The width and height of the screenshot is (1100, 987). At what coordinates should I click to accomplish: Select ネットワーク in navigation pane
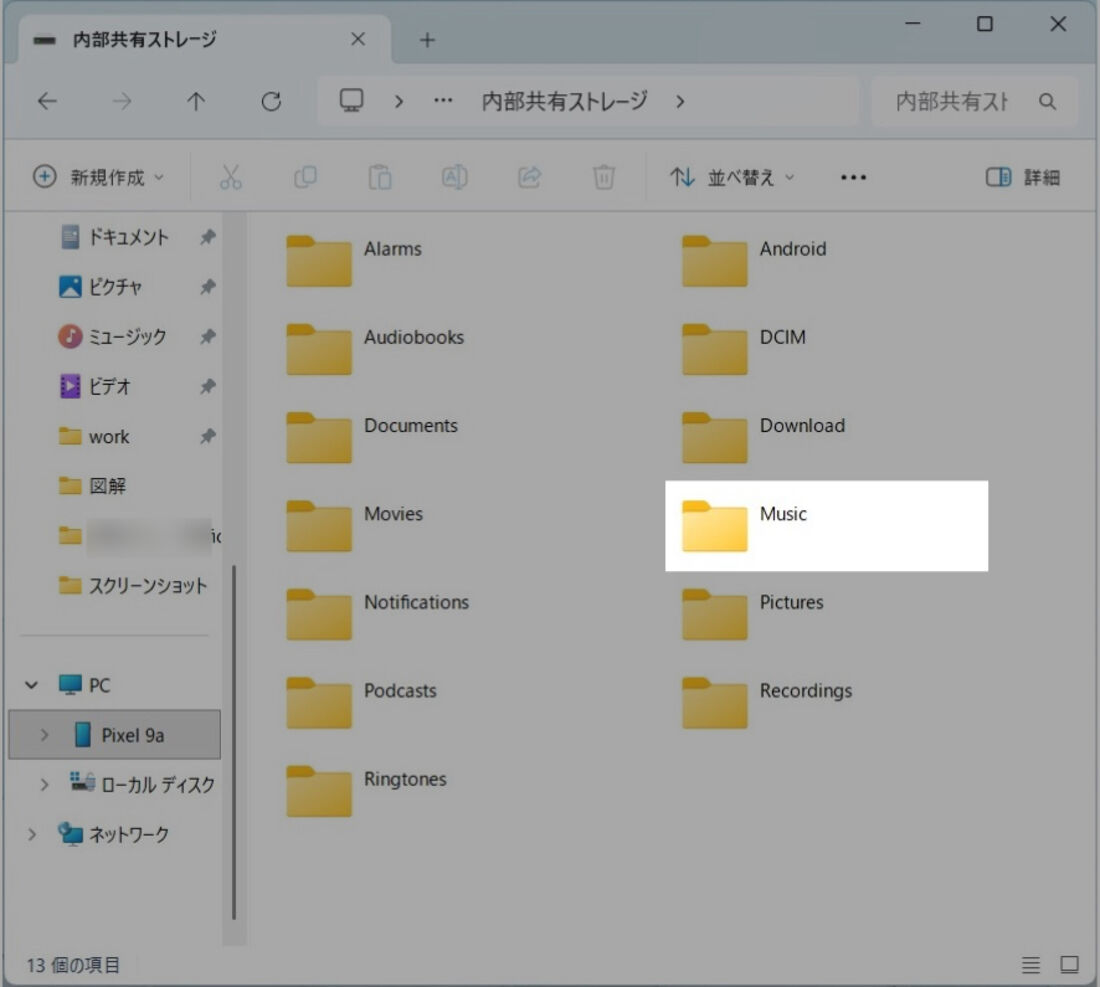(x=114, y=834)
